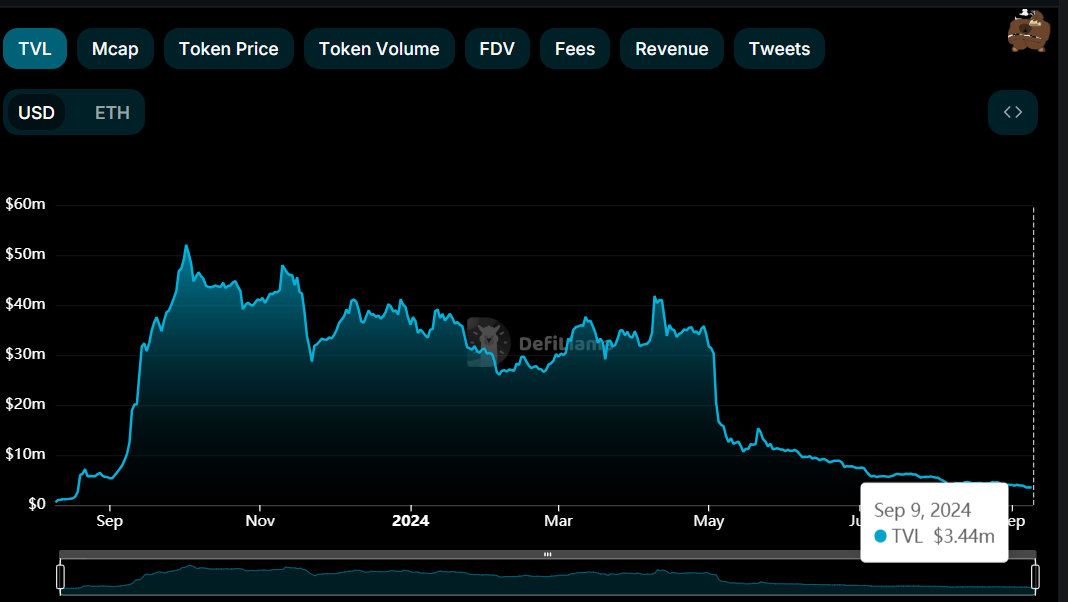
Task: Click the embed chart code icon
Action: tap(1012, 112)
